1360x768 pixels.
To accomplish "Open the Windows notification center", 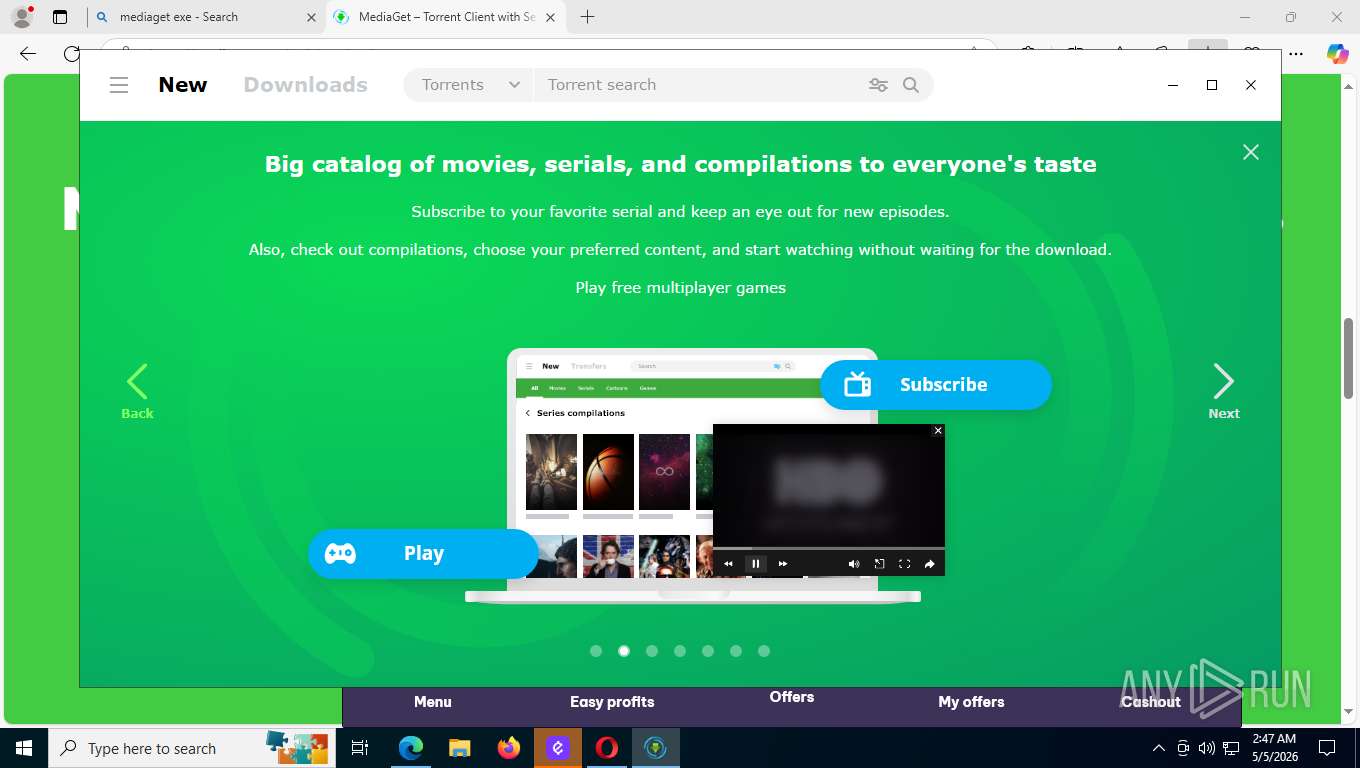I will click(x=1327, y=748).
